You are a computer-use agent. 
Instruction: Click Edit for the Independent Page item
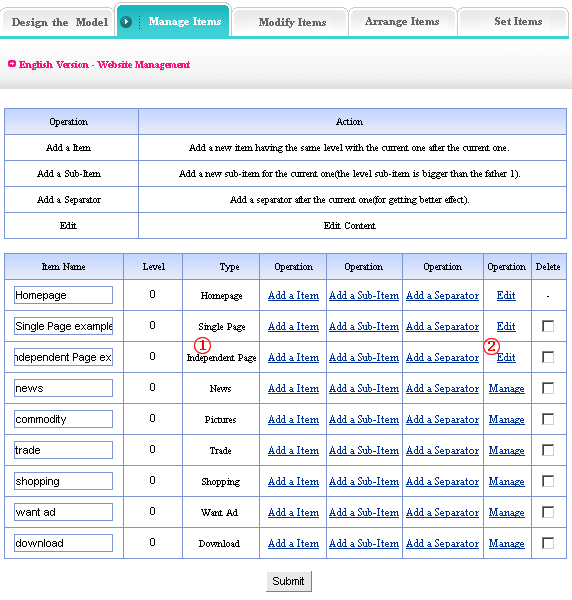click(x=506, y=357)
